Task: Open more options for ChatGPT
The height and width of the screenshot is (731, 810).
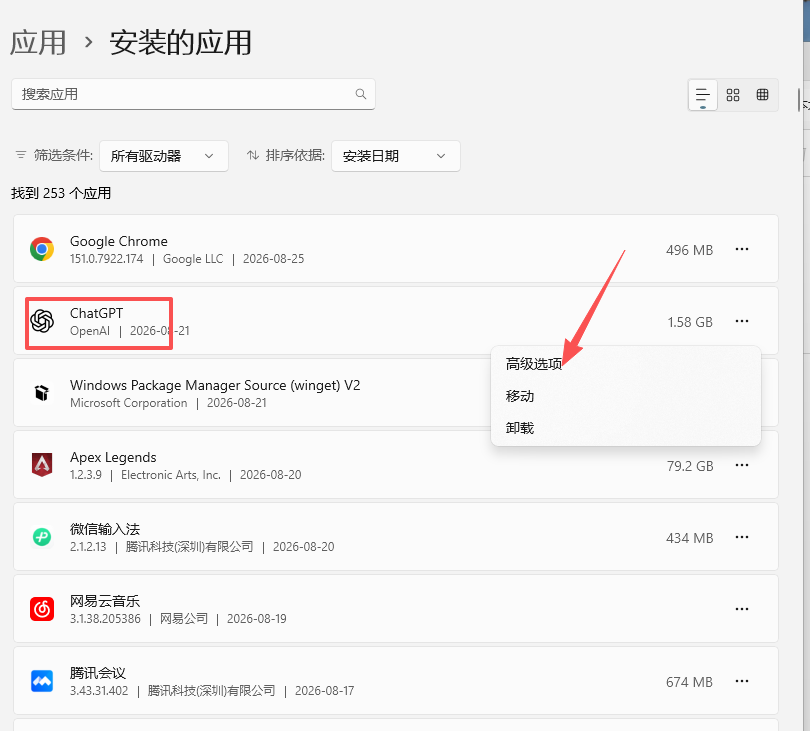Action: [742, 321]
